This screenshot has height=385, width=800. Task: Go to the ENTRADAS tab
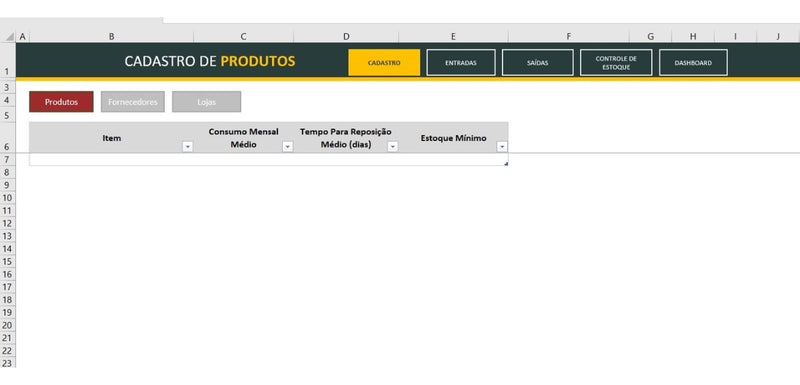point(461,63)
